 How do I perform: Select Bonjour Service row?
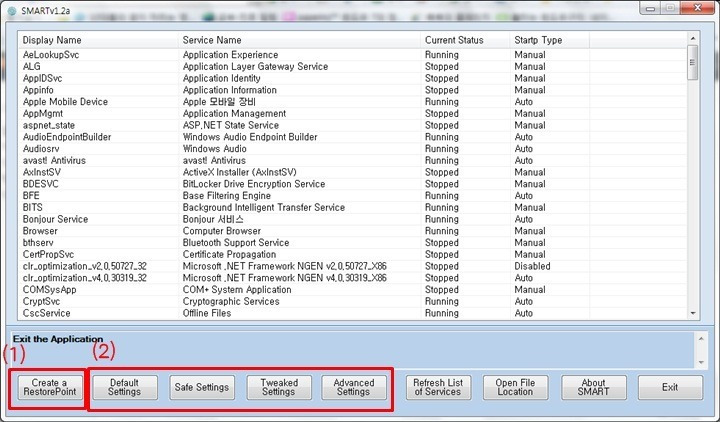[x=352, y=219]
